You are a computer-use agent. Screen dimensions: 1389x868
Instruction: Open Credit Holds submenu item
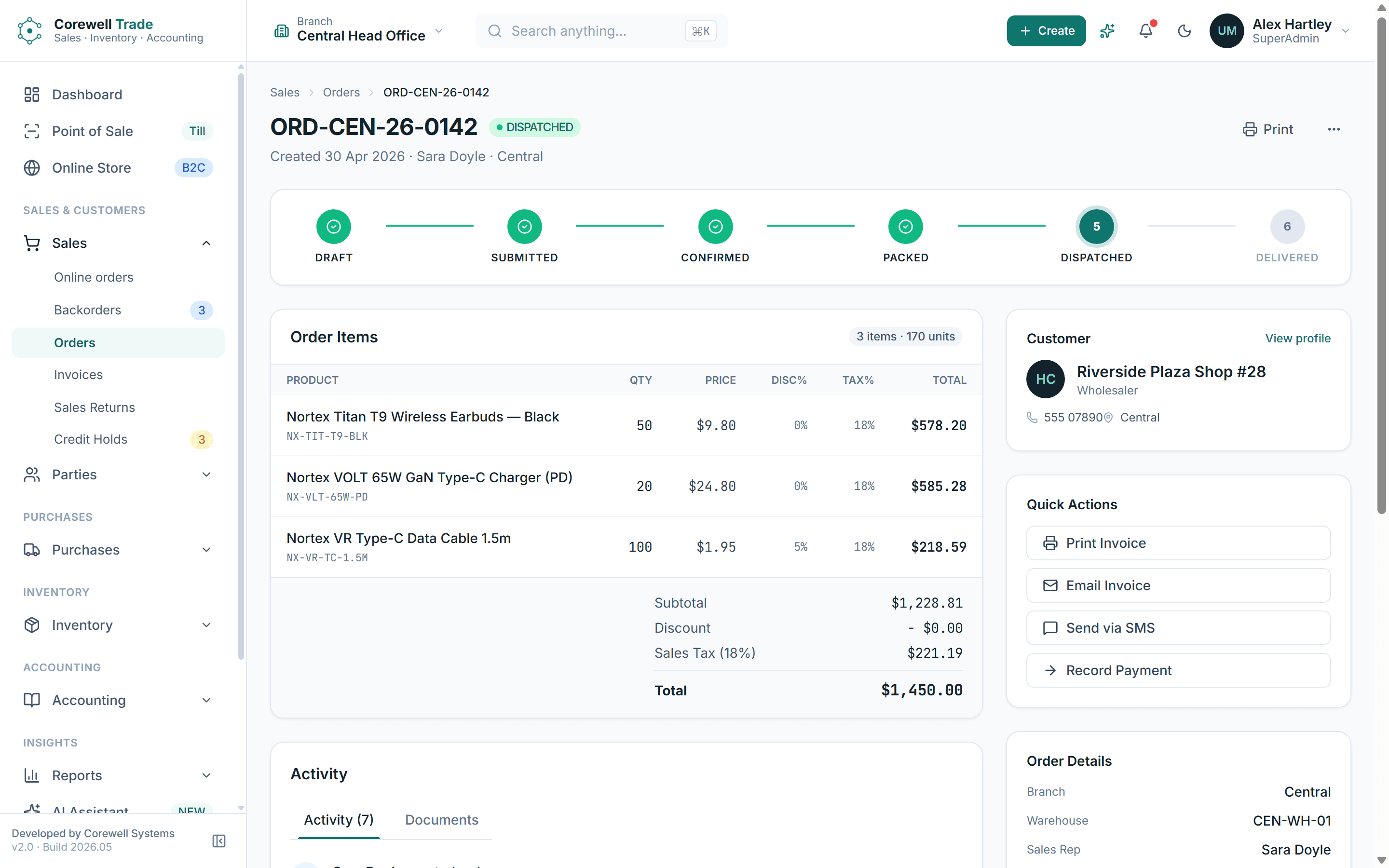tap(118, 440)
